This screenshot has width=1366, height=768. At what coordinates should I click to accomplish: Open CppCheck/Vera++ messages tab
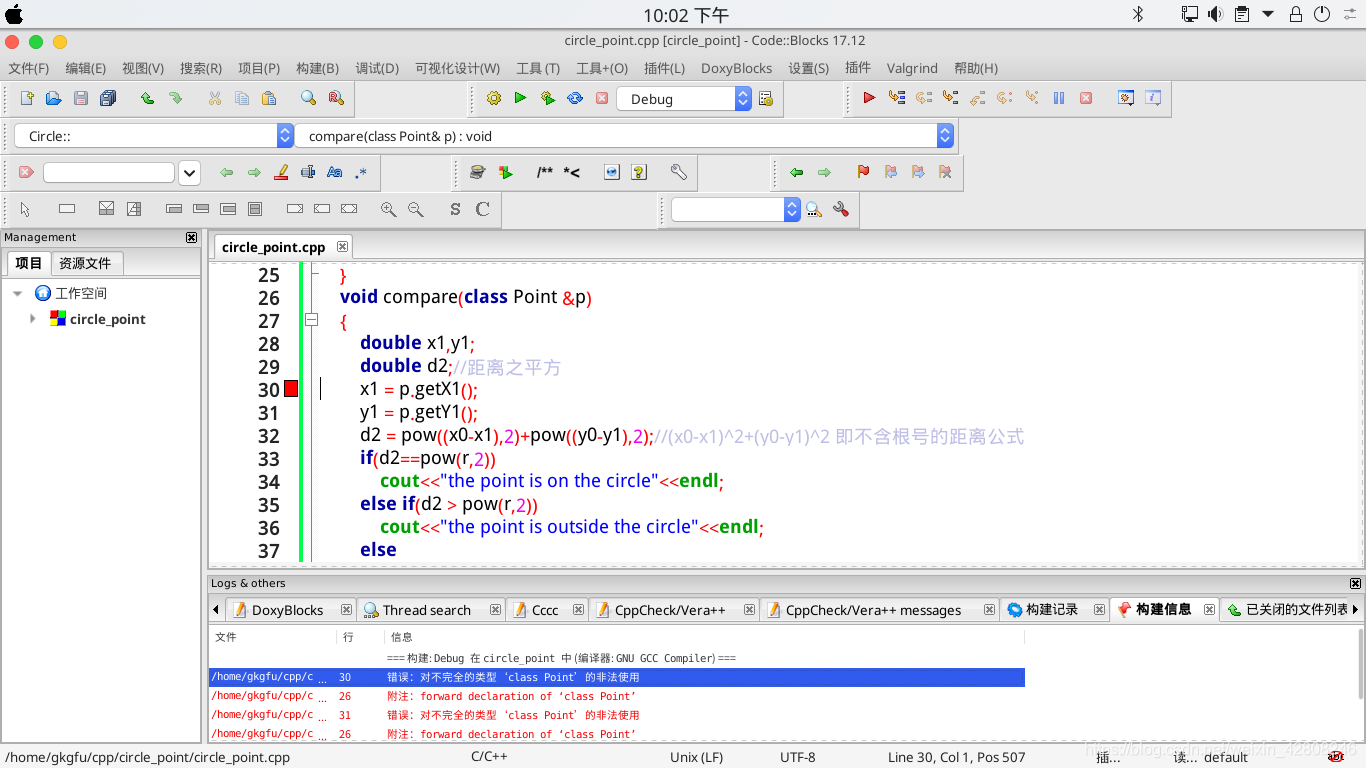coord(873,610)
